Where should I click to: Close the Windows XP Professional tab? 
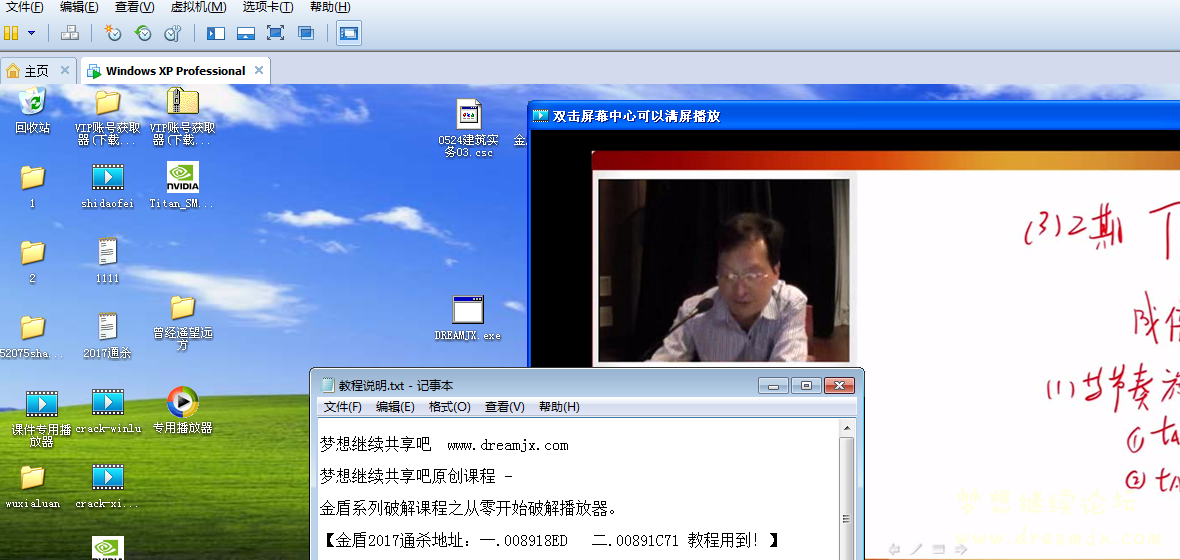pyautogui.click(x=258, y=70)
